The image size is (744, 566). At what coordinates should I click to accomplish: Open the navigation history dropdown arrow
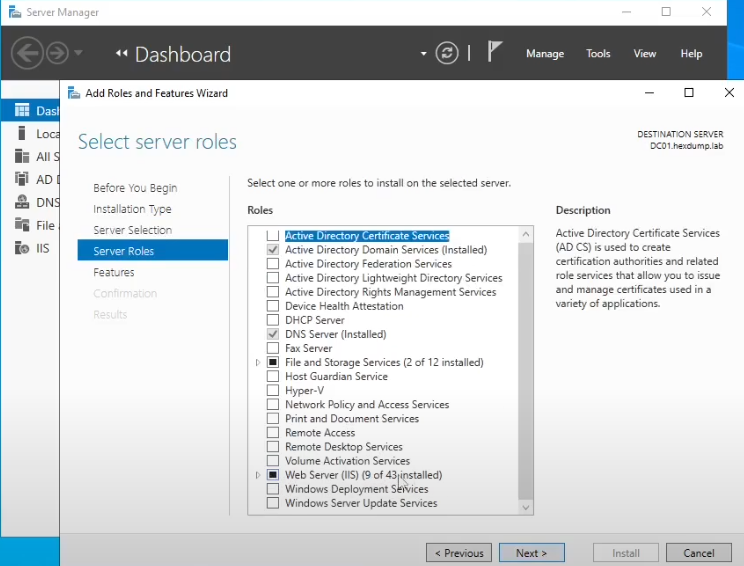point(78,53)
